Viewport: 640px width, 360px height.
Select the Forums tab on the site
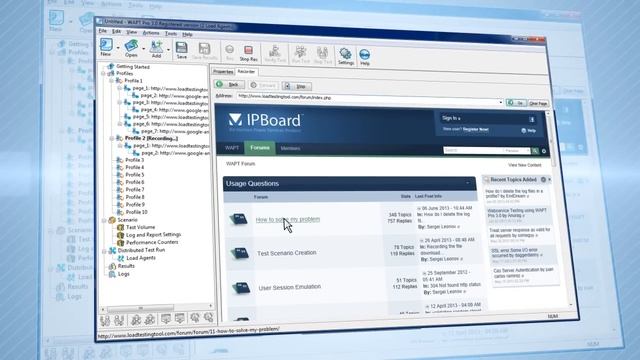pyautogui.click(x=260, y=148)
